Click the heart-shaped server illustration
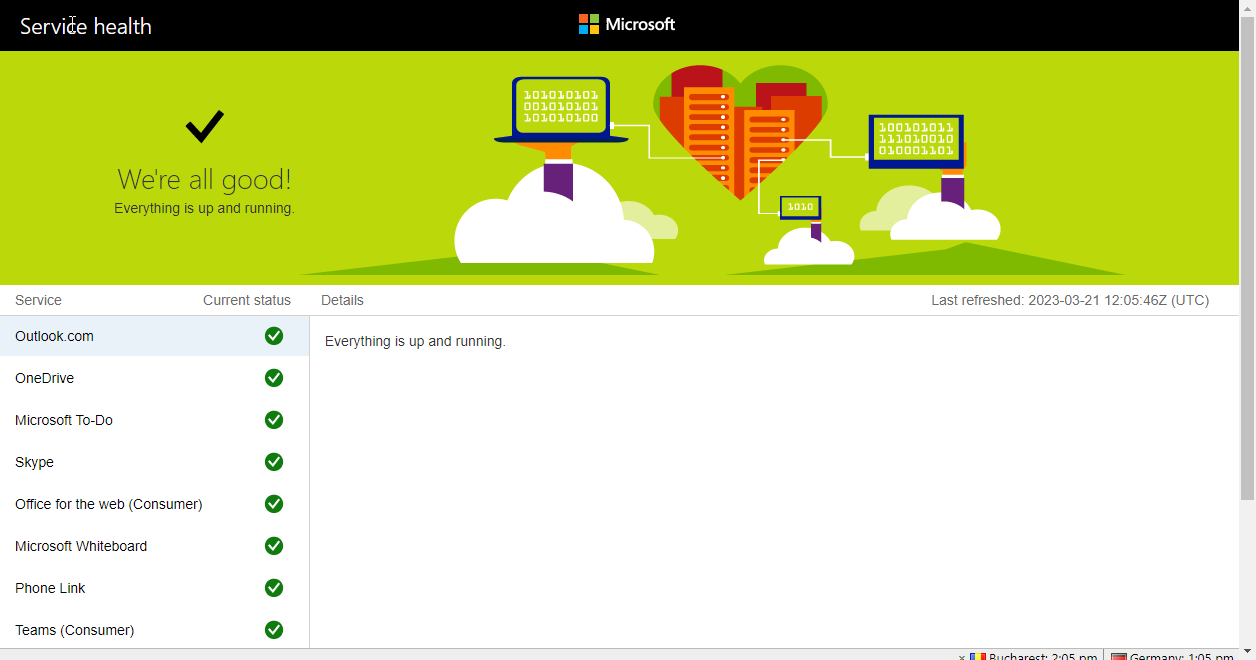The height and width of the screenshot is (660, 1256). [739, 132]
